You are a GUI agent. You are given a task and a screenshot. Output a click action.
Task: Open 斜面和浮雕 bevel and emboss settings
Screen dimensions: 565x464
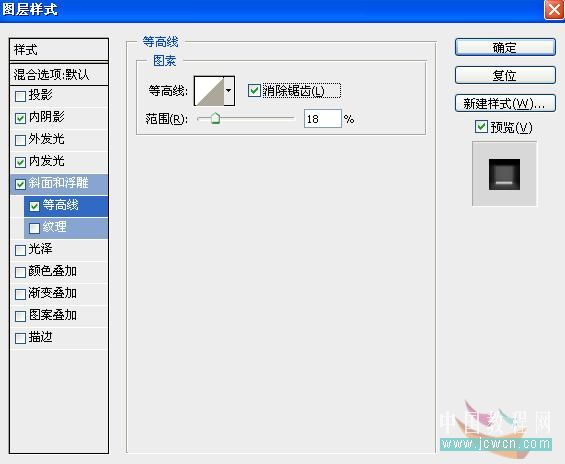[x=59, y=184]
